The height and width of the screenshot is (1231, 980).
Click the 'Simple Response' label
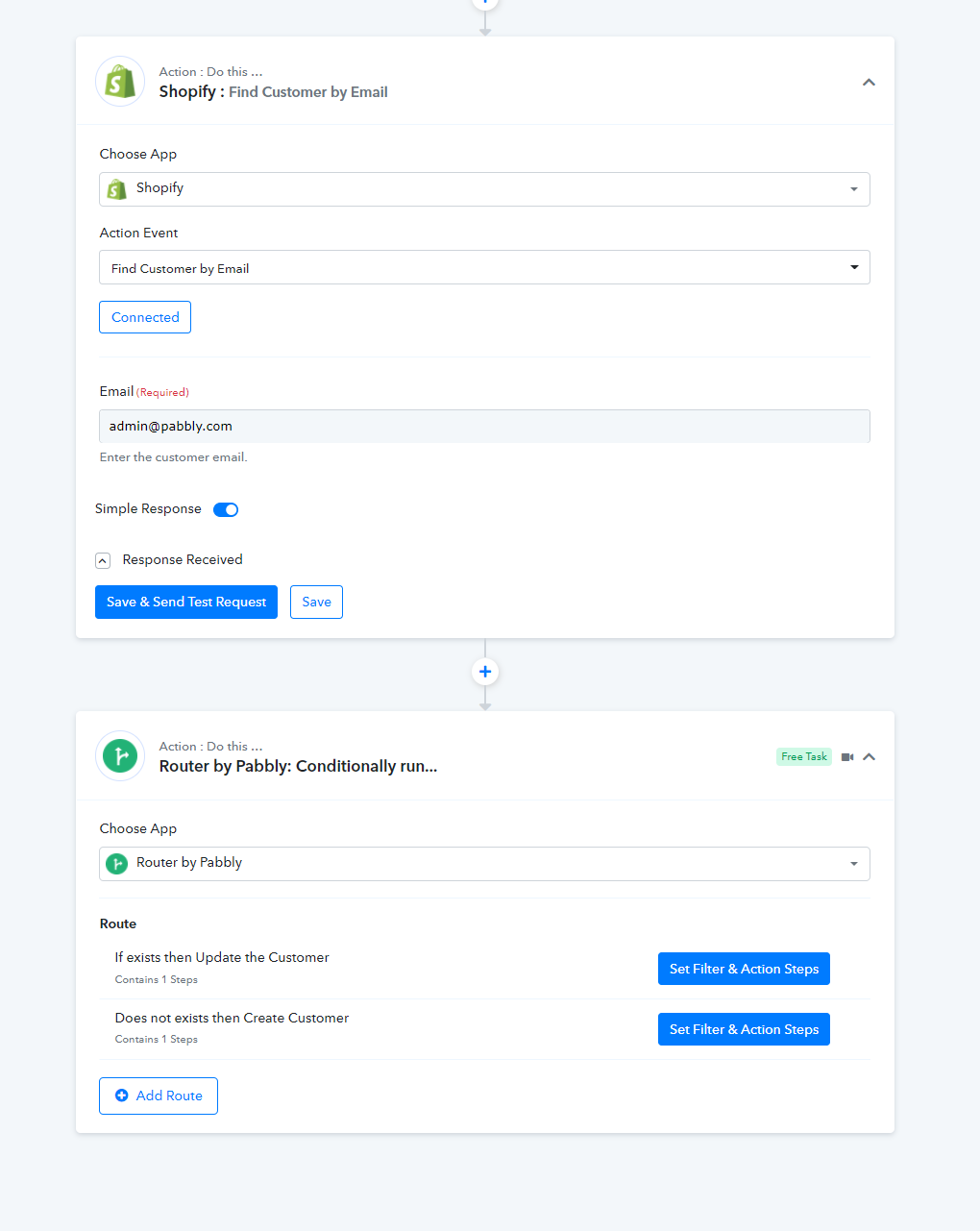pos(148,508)
